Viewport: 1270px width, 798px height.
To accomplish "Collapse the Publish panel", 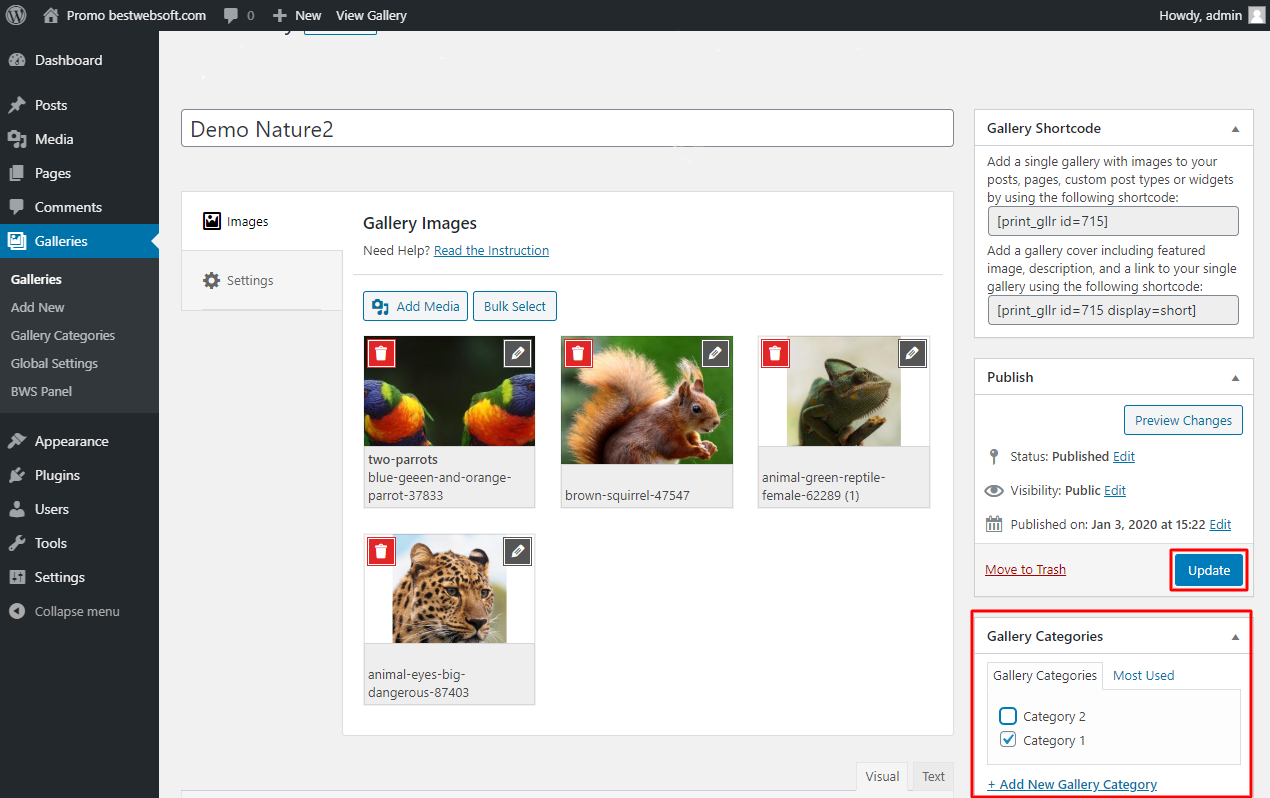I will point(1235,378).
